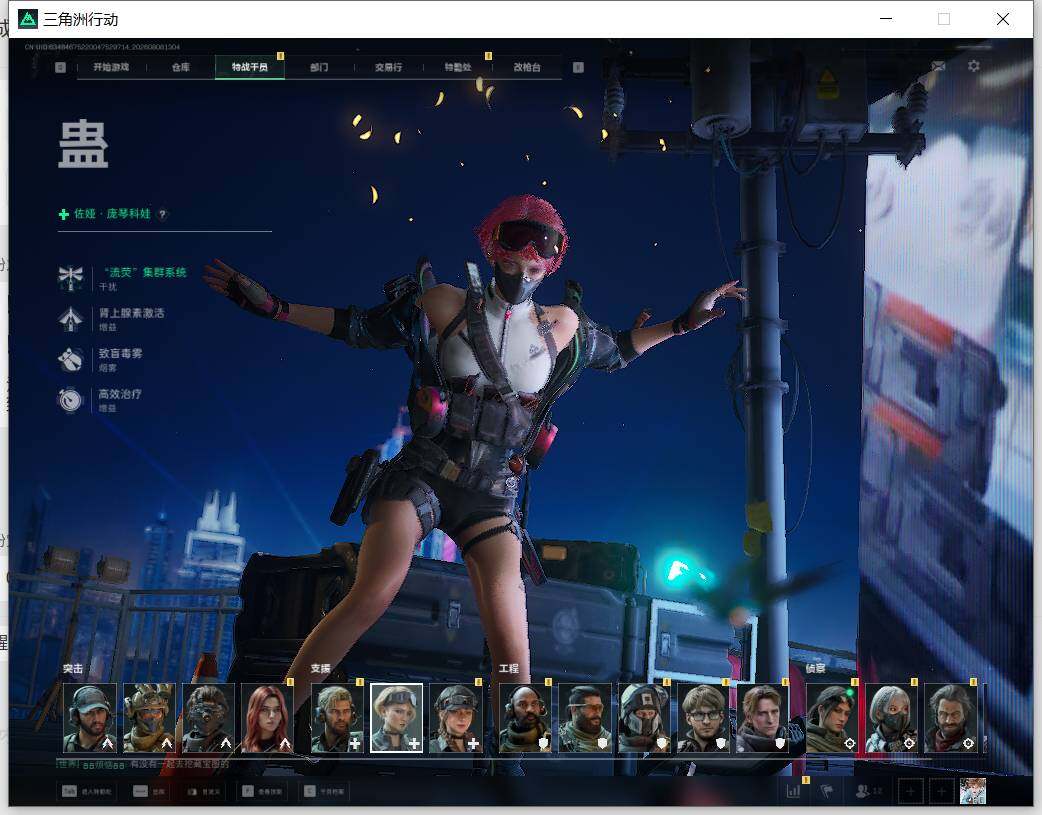Open the friends list icon
The height and width of the screenshot is (815, 1042).
coord(863,791)
